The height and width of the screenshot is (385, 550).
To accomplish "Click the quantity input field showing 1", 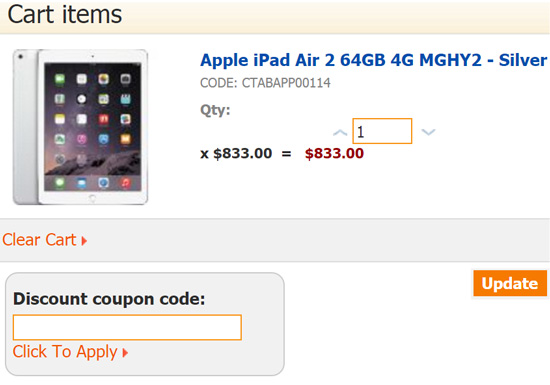I will (x=382, y=131).
